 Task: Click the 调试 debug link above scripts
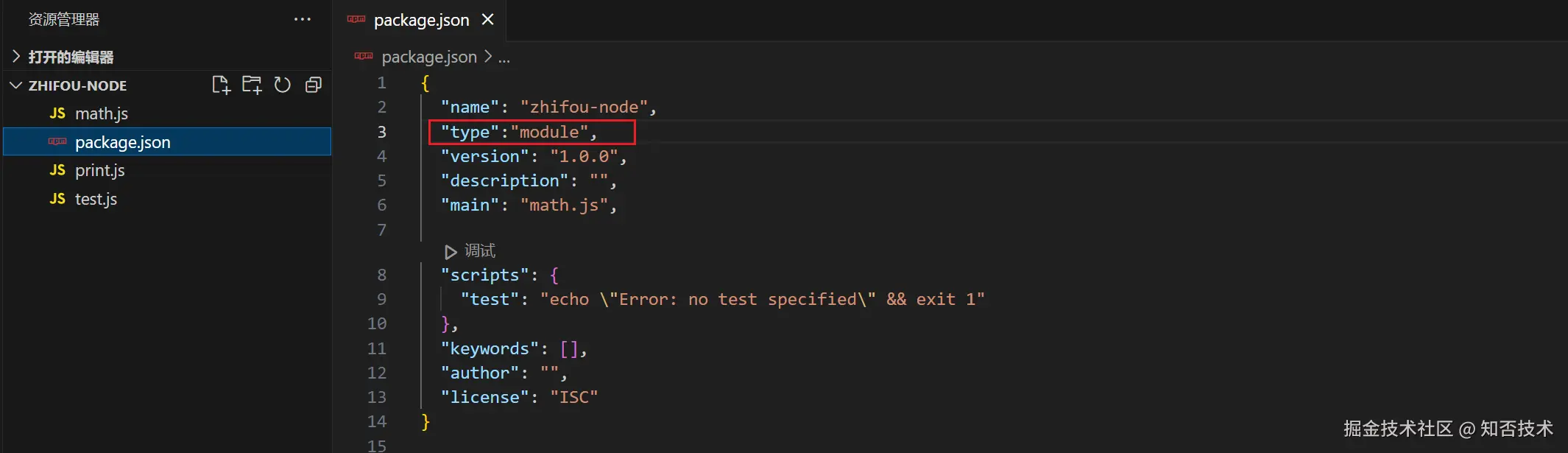pos(480,251)
